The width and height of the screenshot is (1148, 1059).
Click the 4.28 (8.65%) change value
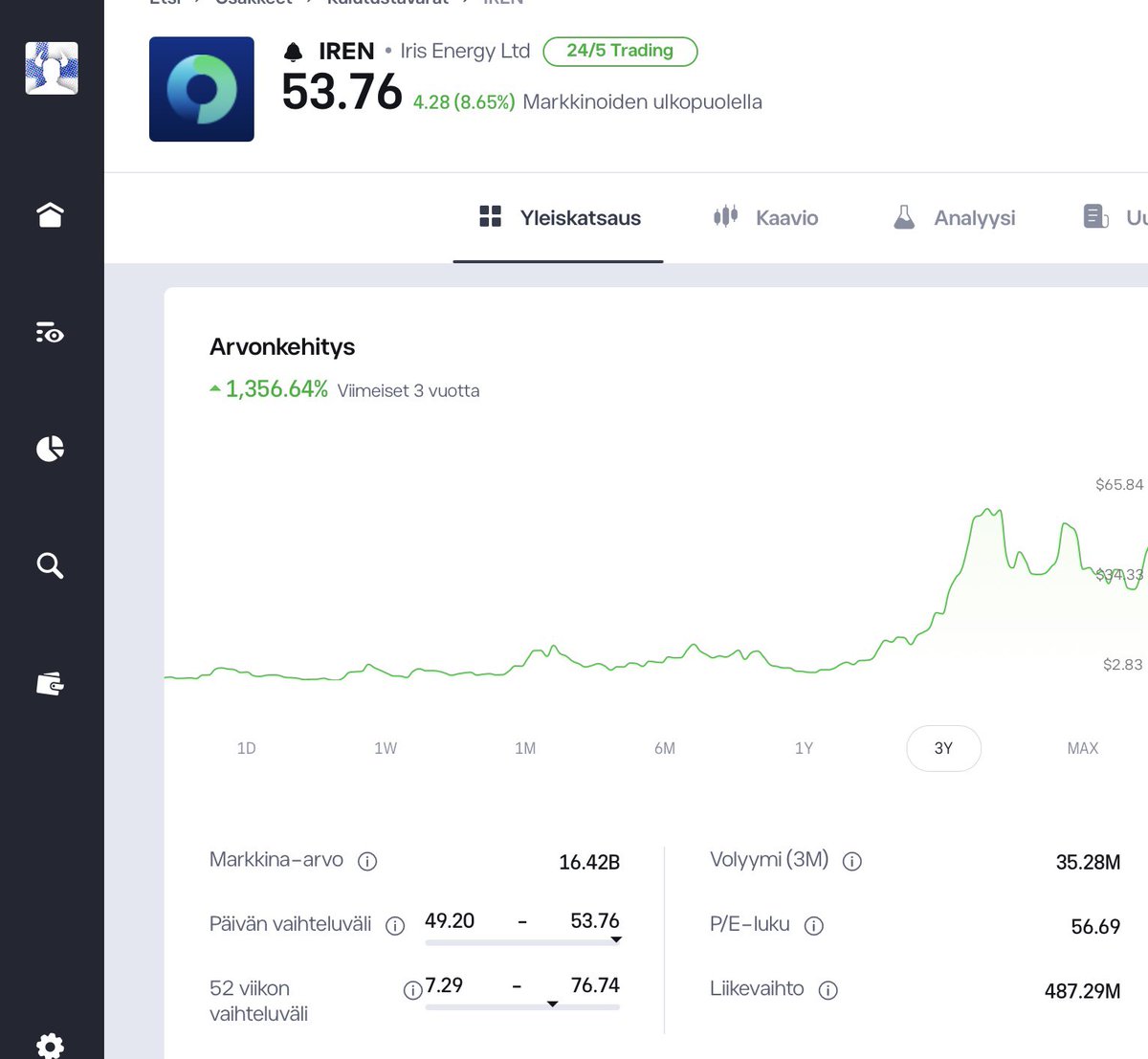[x=464, y=102]
